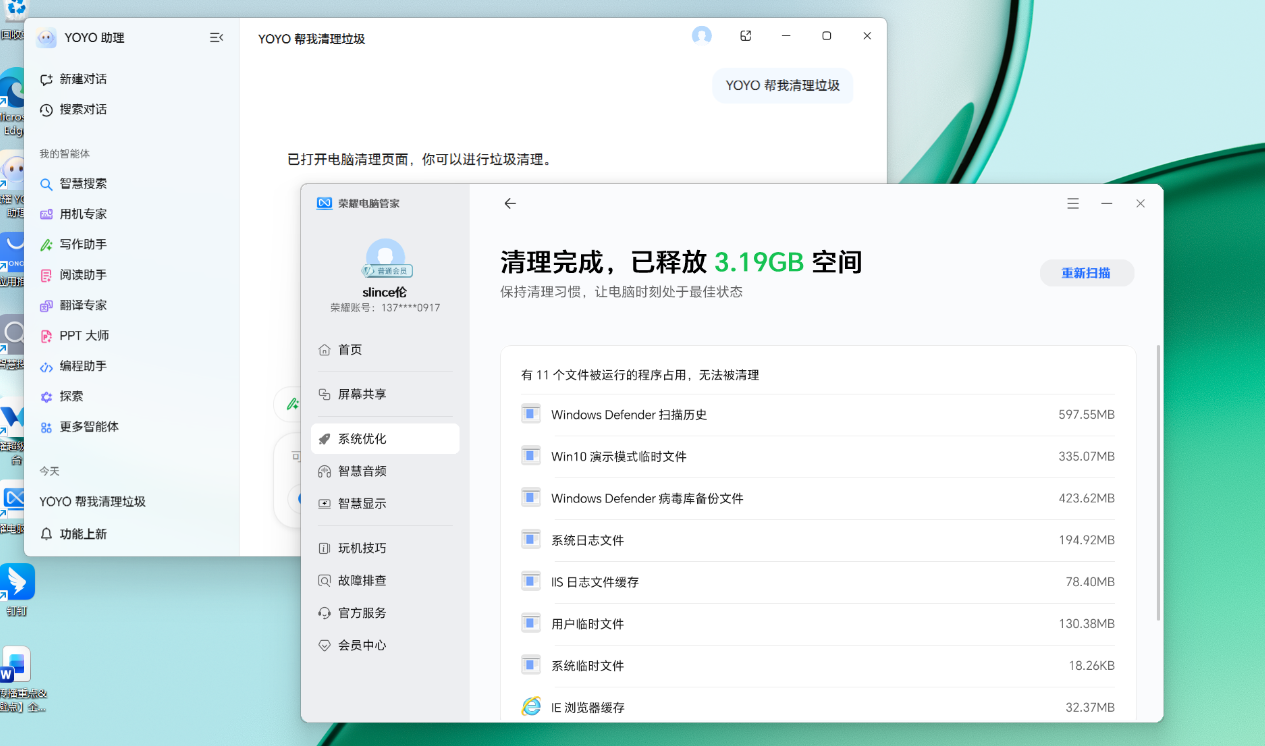
Task: Start a new conversation (新建对话)
Action: coord(73,79)
